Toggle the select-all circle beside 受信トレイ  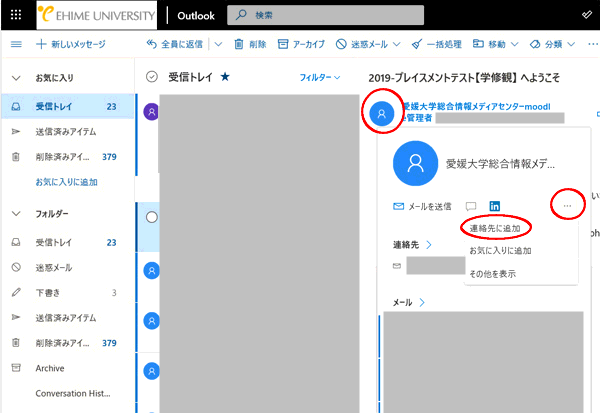coord(152,76)
